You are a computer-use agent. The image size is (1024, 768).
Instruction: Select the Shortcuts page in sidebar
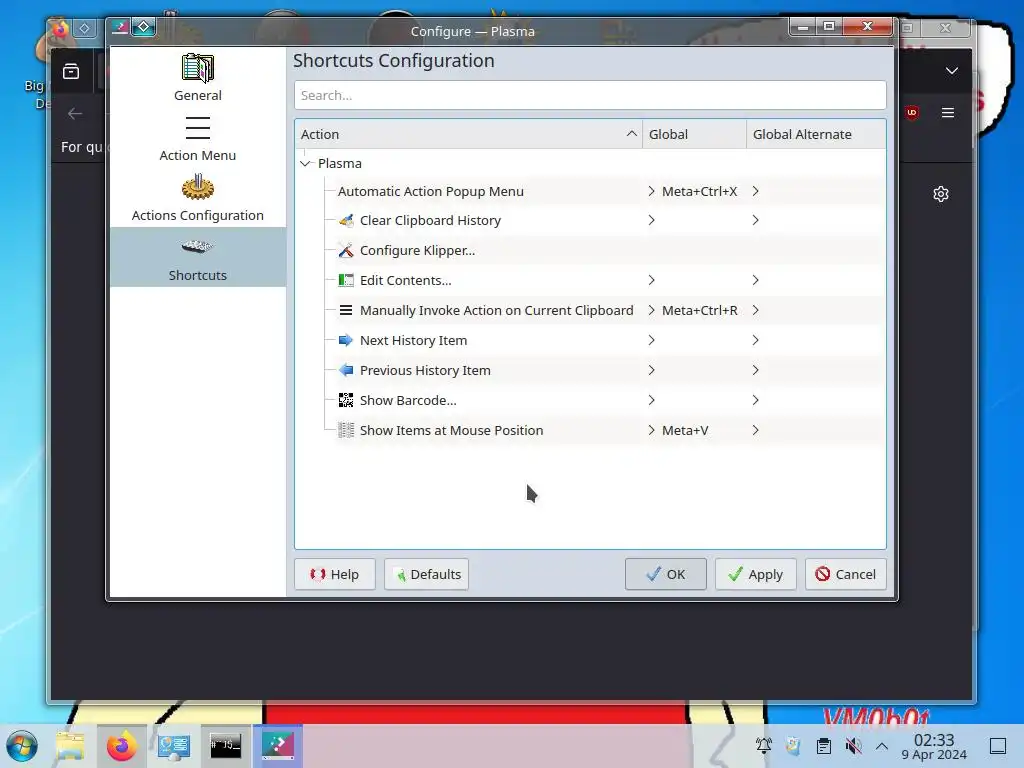pyautogui.click(x=197, y=257)
